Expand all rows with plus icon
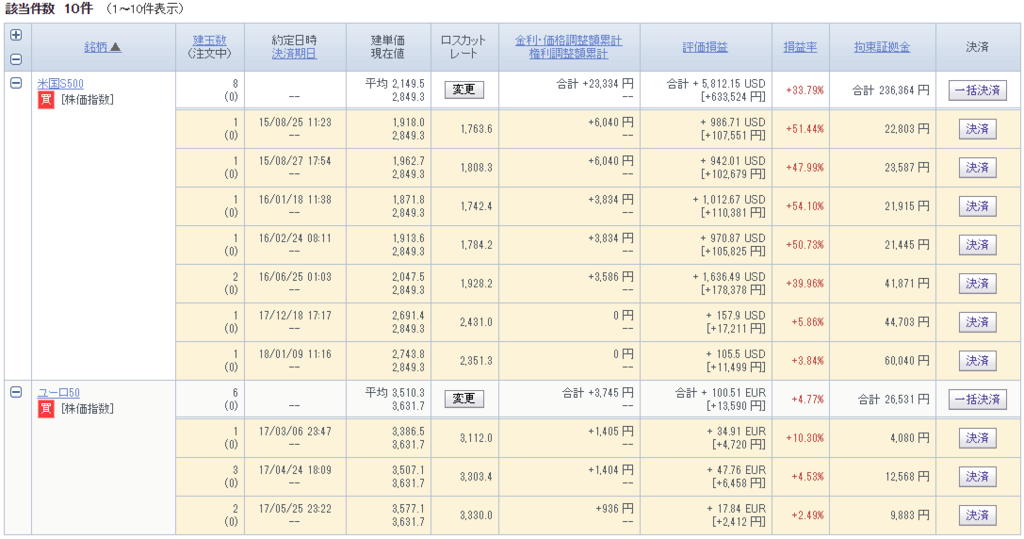Viewport: 1024px width, 539px height. click(16, 35)
